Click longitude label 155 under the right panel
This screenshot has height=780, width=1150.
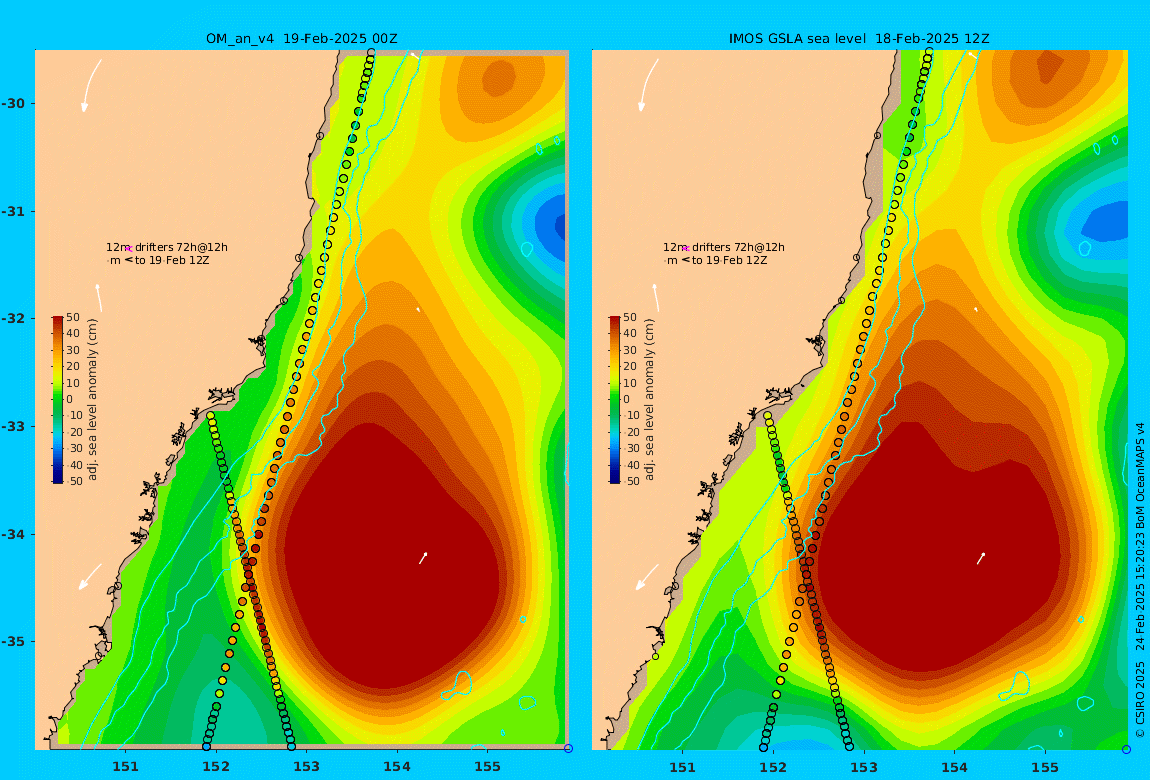pyautogui.click(x=1045, y=767)
